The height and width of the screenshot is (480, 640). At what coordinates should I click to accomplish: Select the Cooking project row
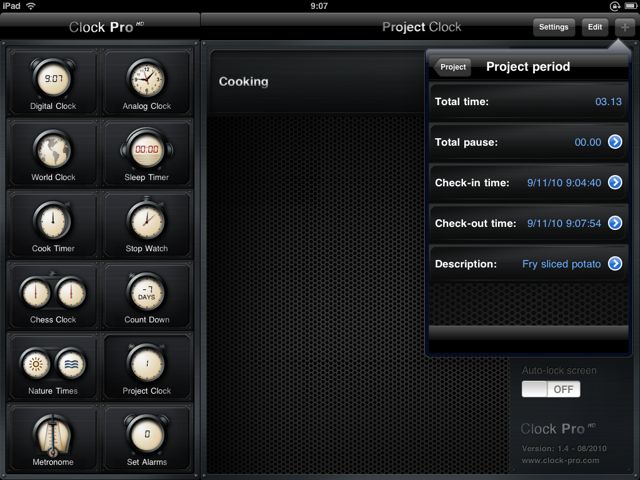(317, 82)
